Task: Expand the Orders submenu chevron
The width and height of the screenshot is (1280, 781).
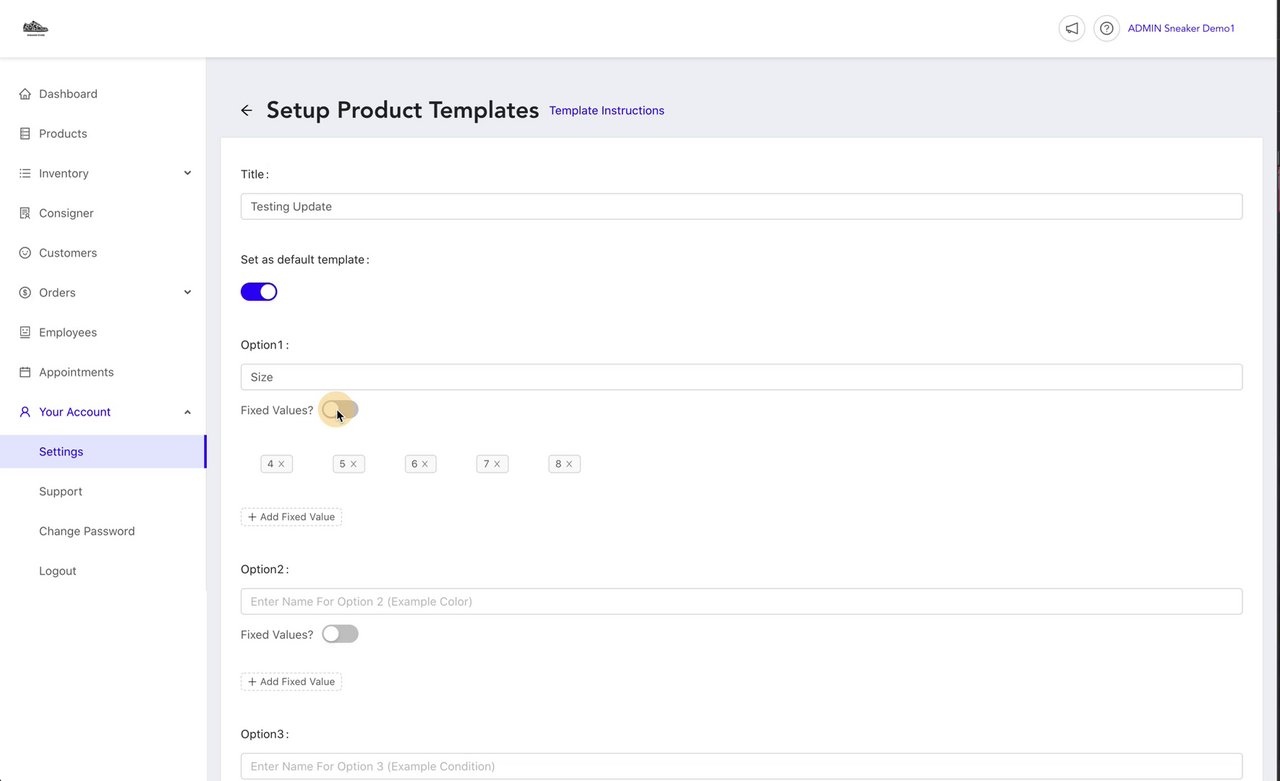Action: [x=187, y=292]
